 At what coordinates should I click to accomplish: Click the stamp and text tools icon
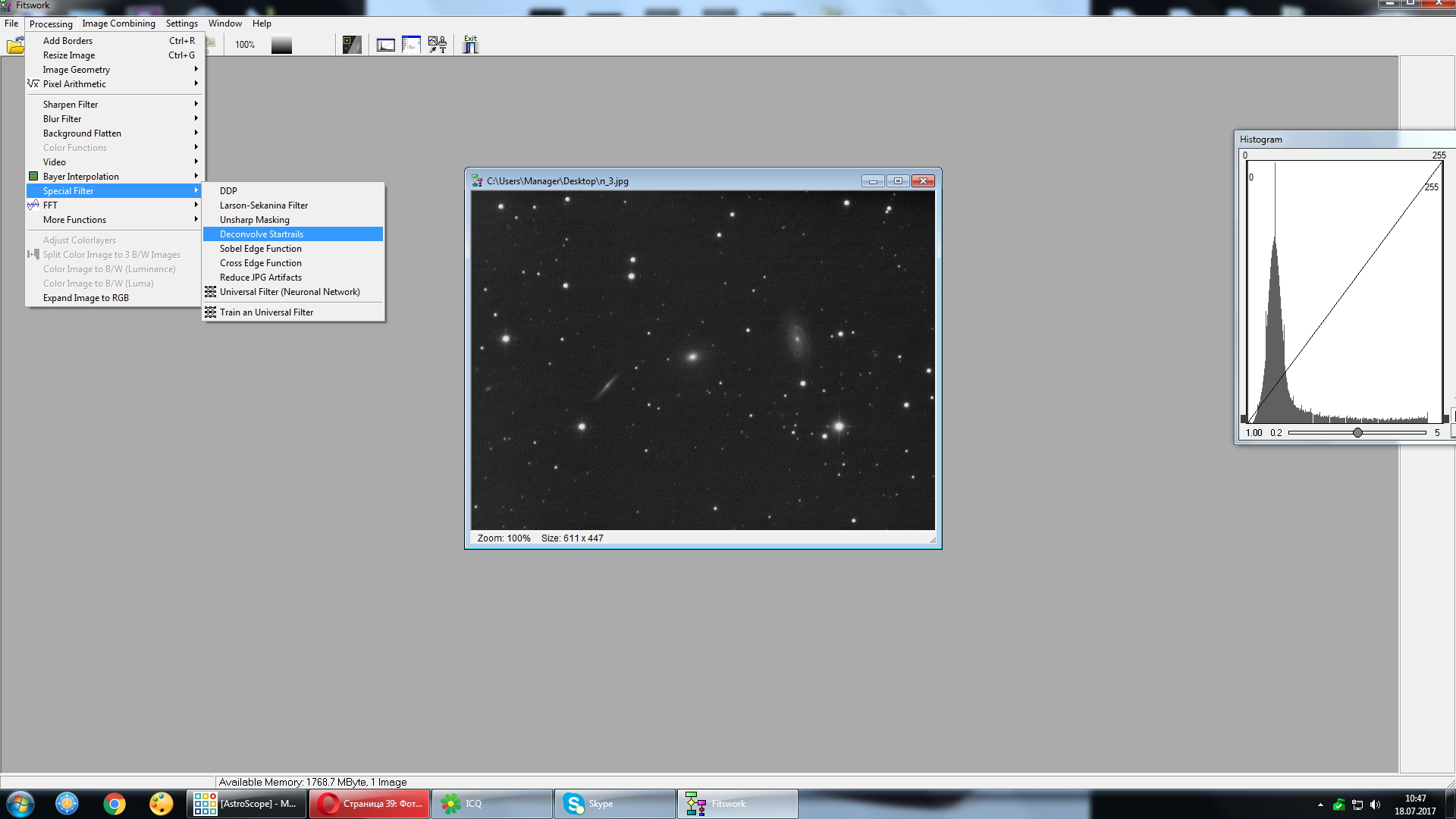[x=438, y=45]
